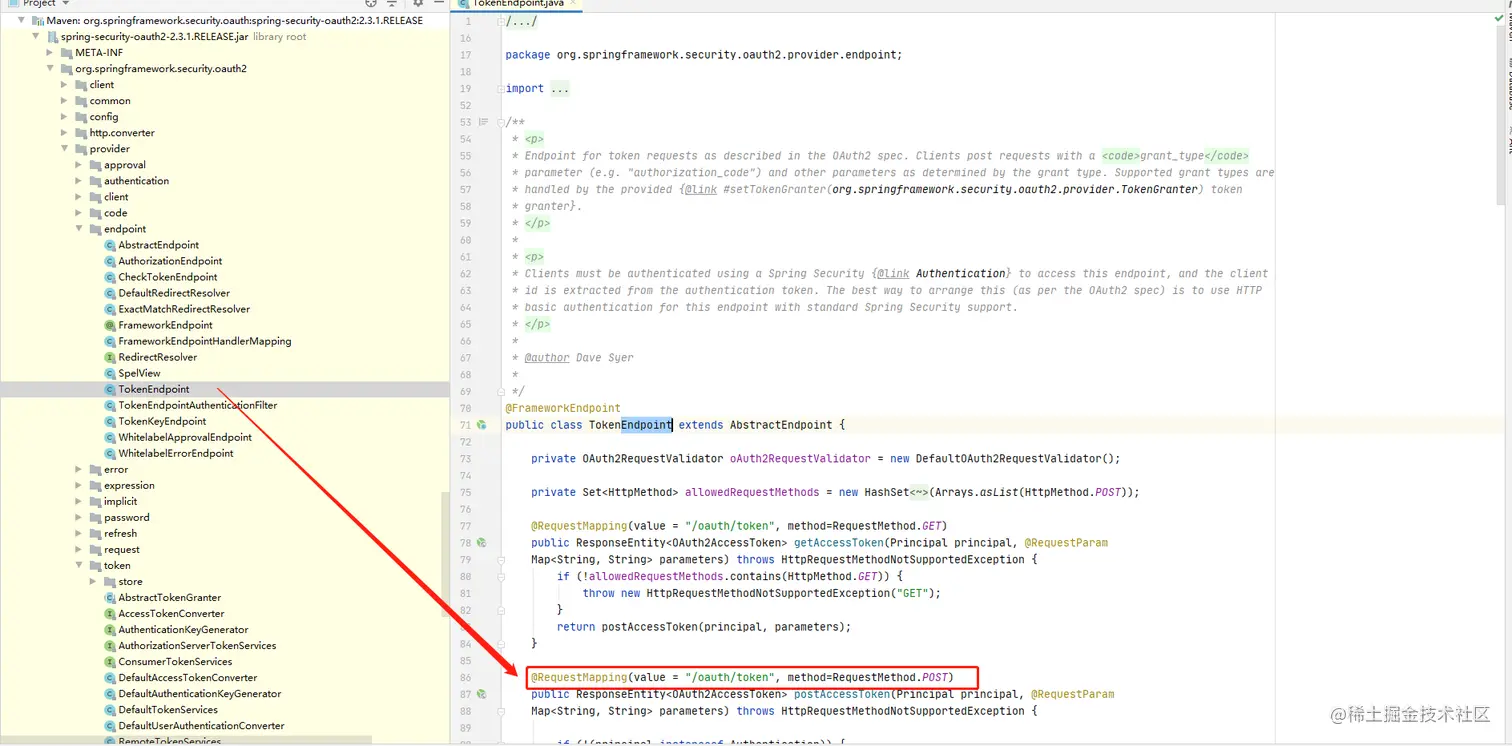
Task: Click the Maven library root icon
Action: pyautogui.click(x=38, y=21)
